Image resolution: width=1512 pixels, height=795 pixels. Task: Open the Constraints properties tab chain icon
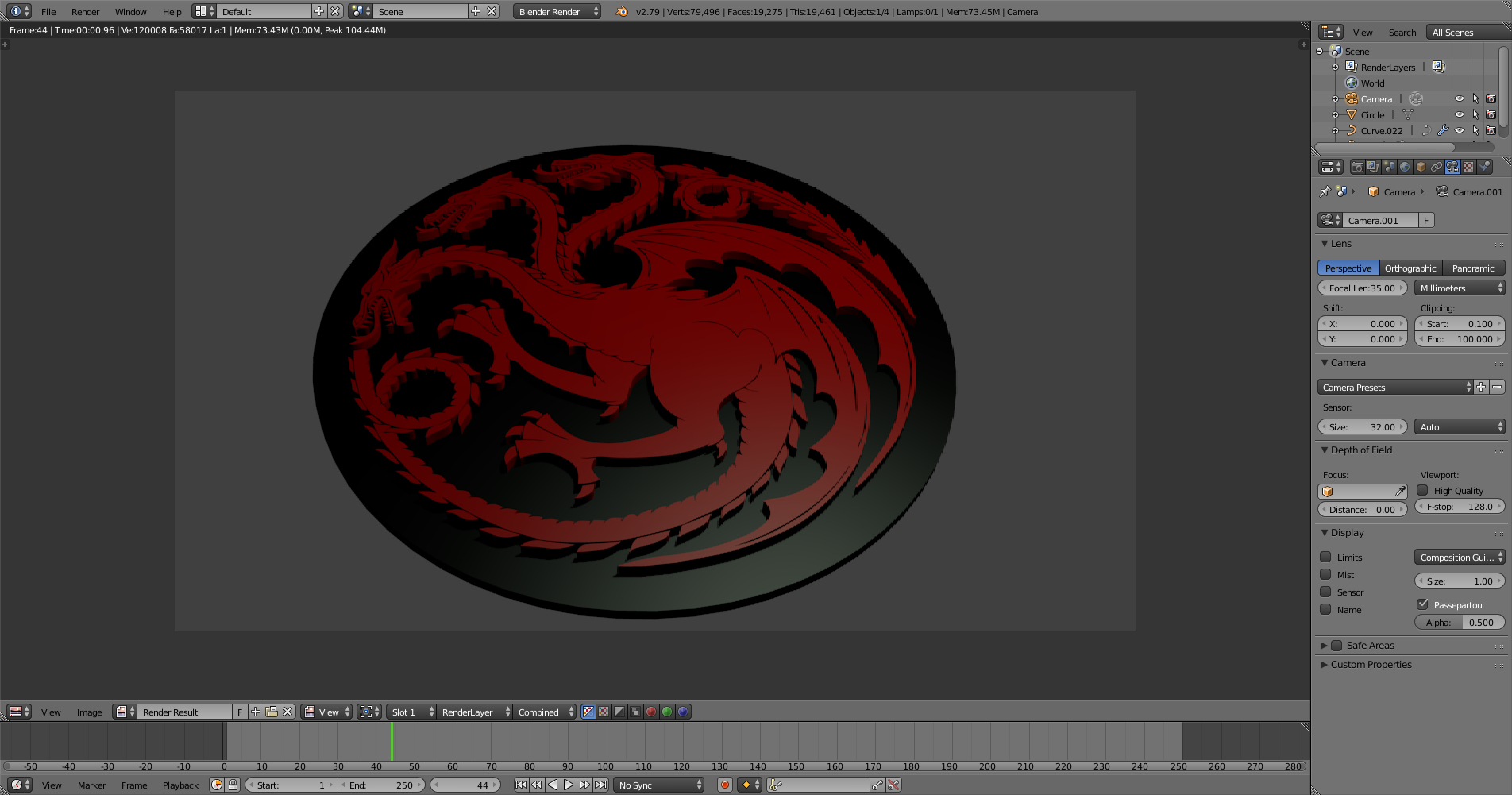tap(1437, 167)
